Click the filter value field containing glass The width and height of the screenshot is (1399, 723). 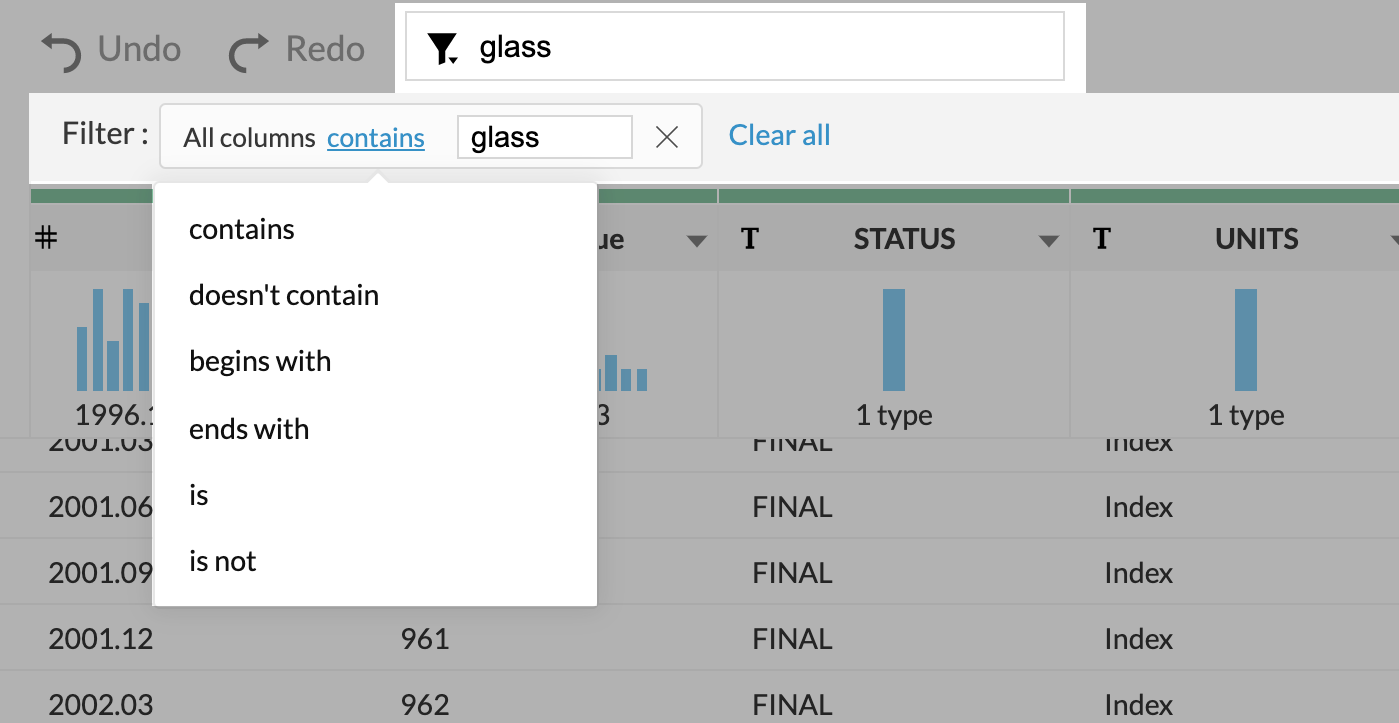pos(544,137)
